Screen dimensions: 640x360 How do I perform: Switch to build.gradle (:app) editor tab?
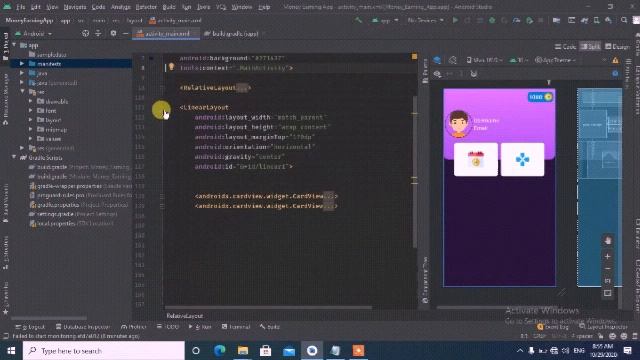tap(231, 33)
